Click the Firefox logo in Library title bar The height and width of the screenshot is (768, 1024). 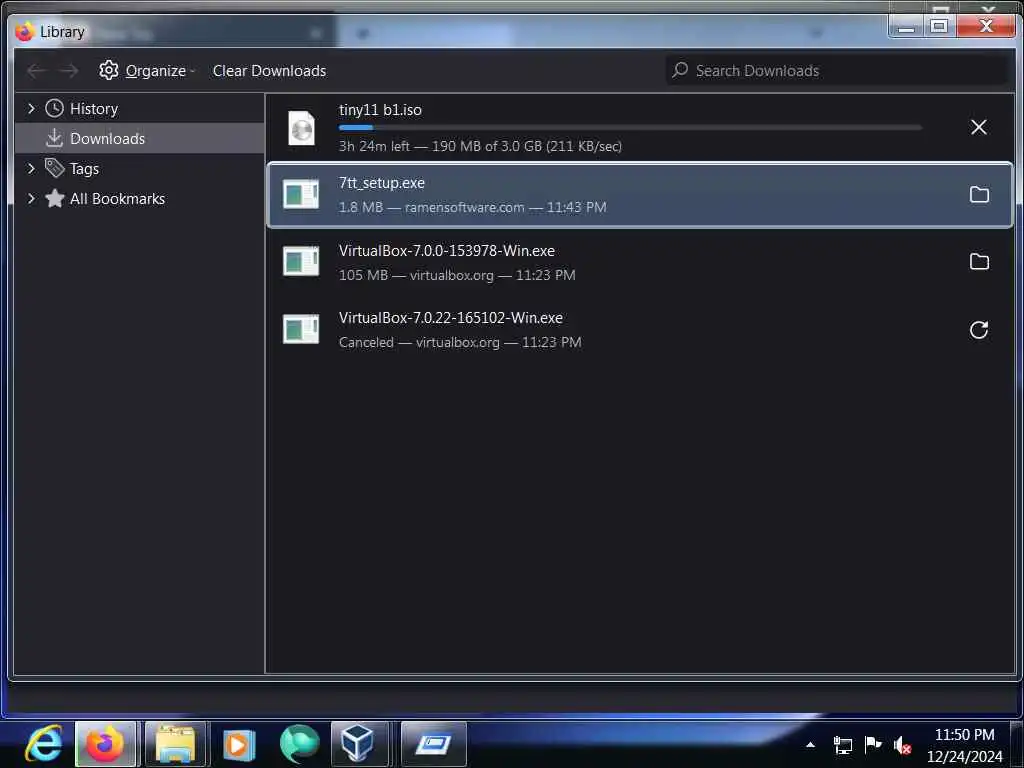(x=24, y=31)
